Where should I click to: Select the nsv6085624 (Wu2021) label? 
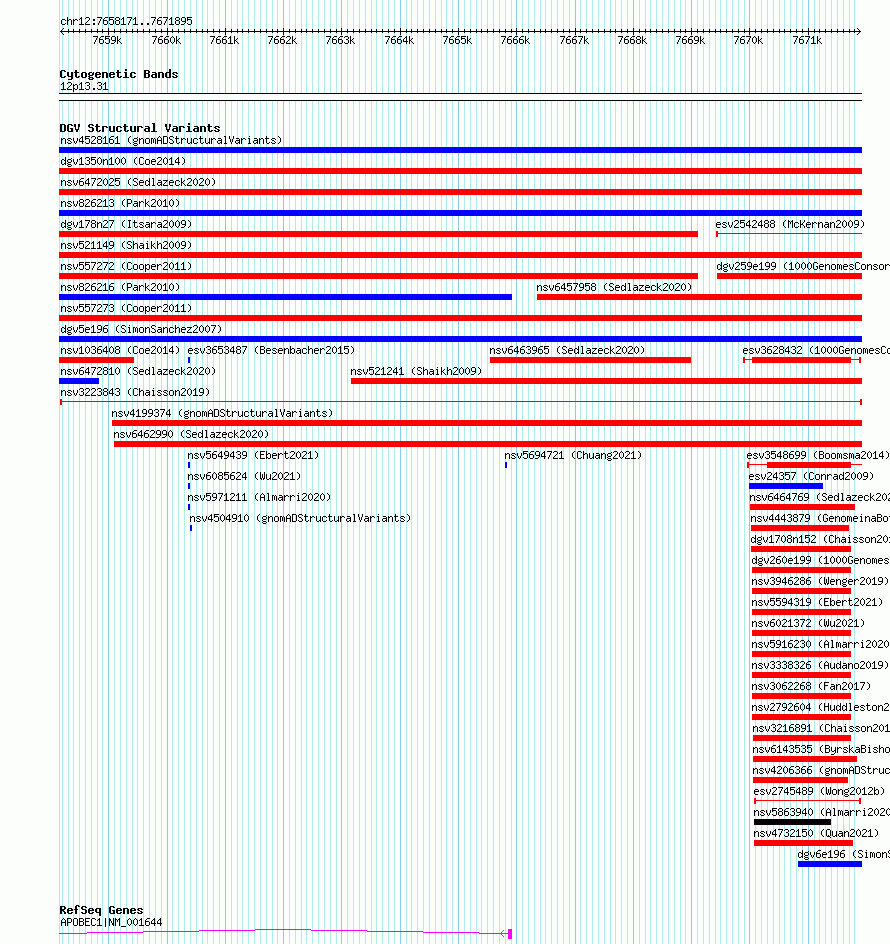[244, 477]
